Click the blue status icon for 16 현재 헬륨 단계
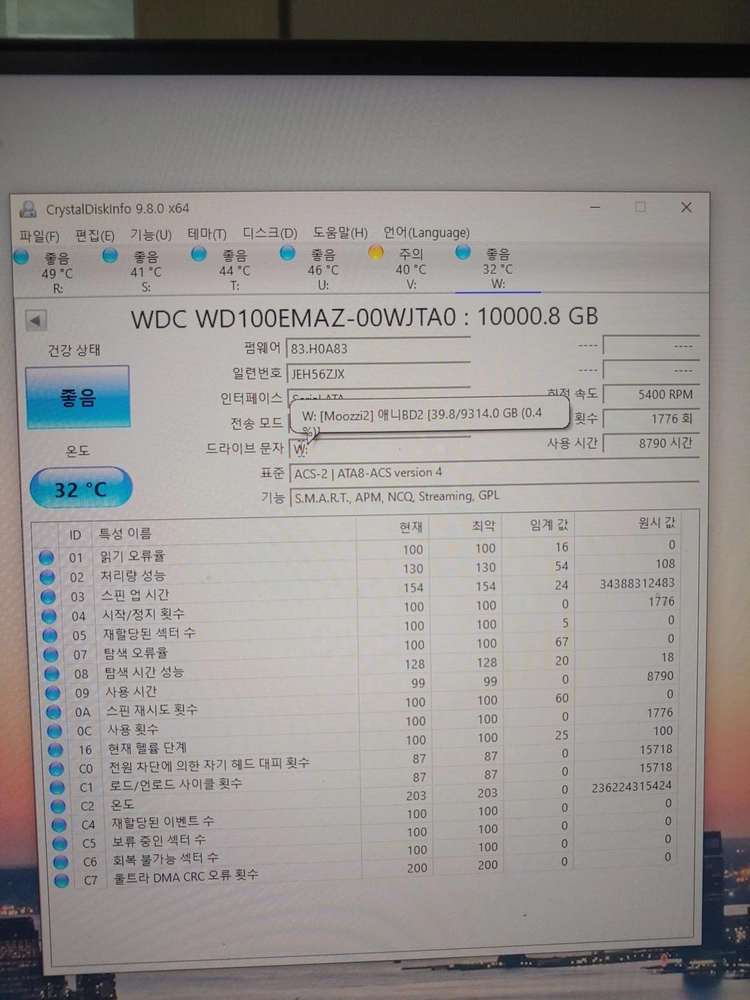The height and width of the screenshot is (1000, 750). (x=56, y=749)
